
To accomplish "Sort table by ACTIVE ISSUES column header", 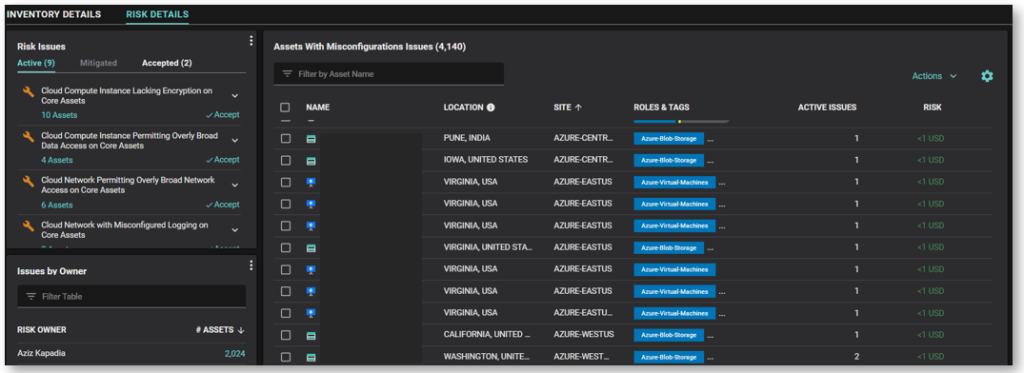I will point(827,107).
